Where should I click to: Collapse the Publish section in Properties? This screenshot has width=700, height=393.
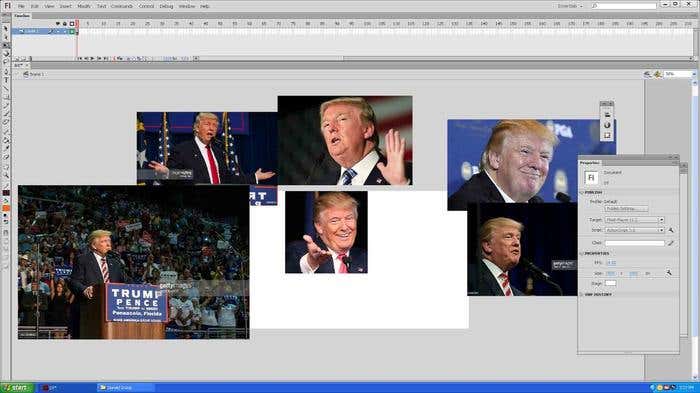coord(582,192)
